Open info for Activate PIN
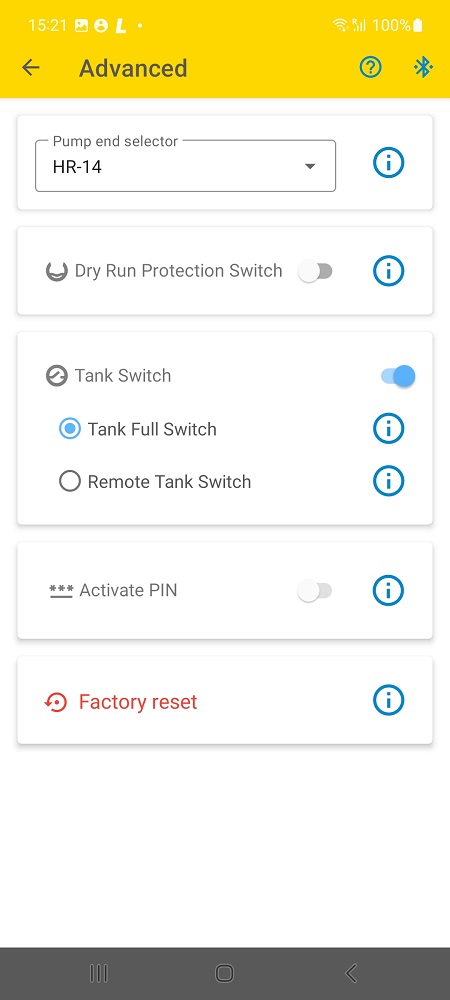Screen dimensions: 450x1000 pos(388,591)
